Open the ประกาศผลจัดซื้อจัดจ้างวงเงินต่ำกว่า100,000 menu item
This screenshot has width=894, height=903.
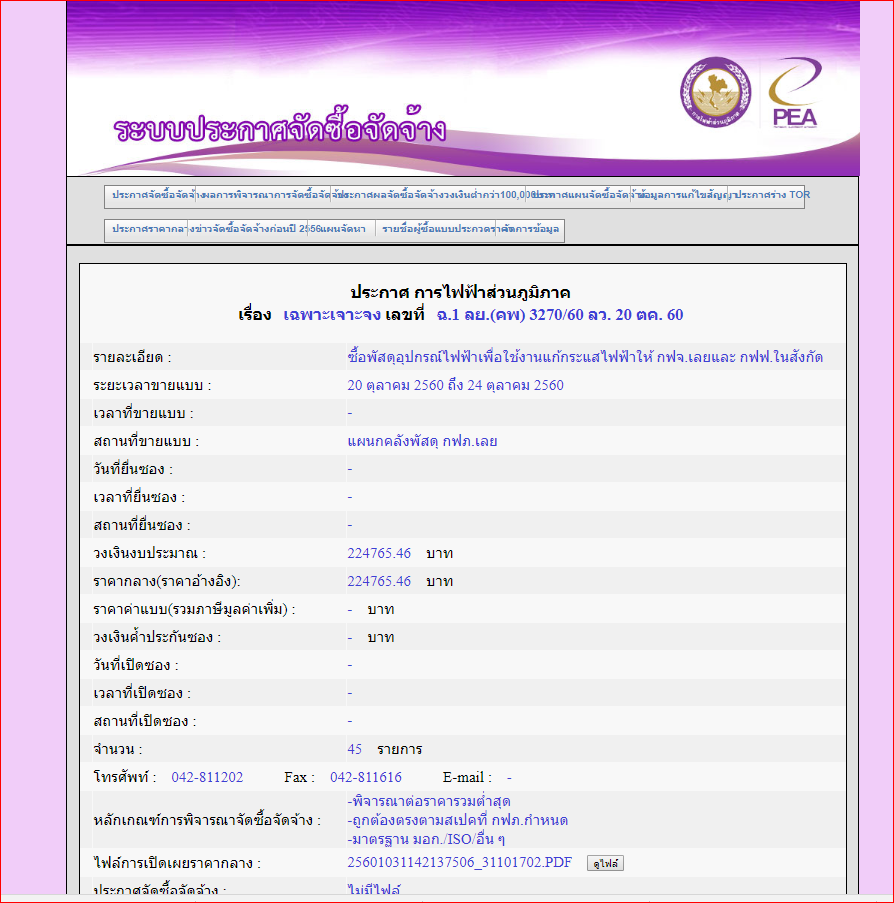(429, 195)
